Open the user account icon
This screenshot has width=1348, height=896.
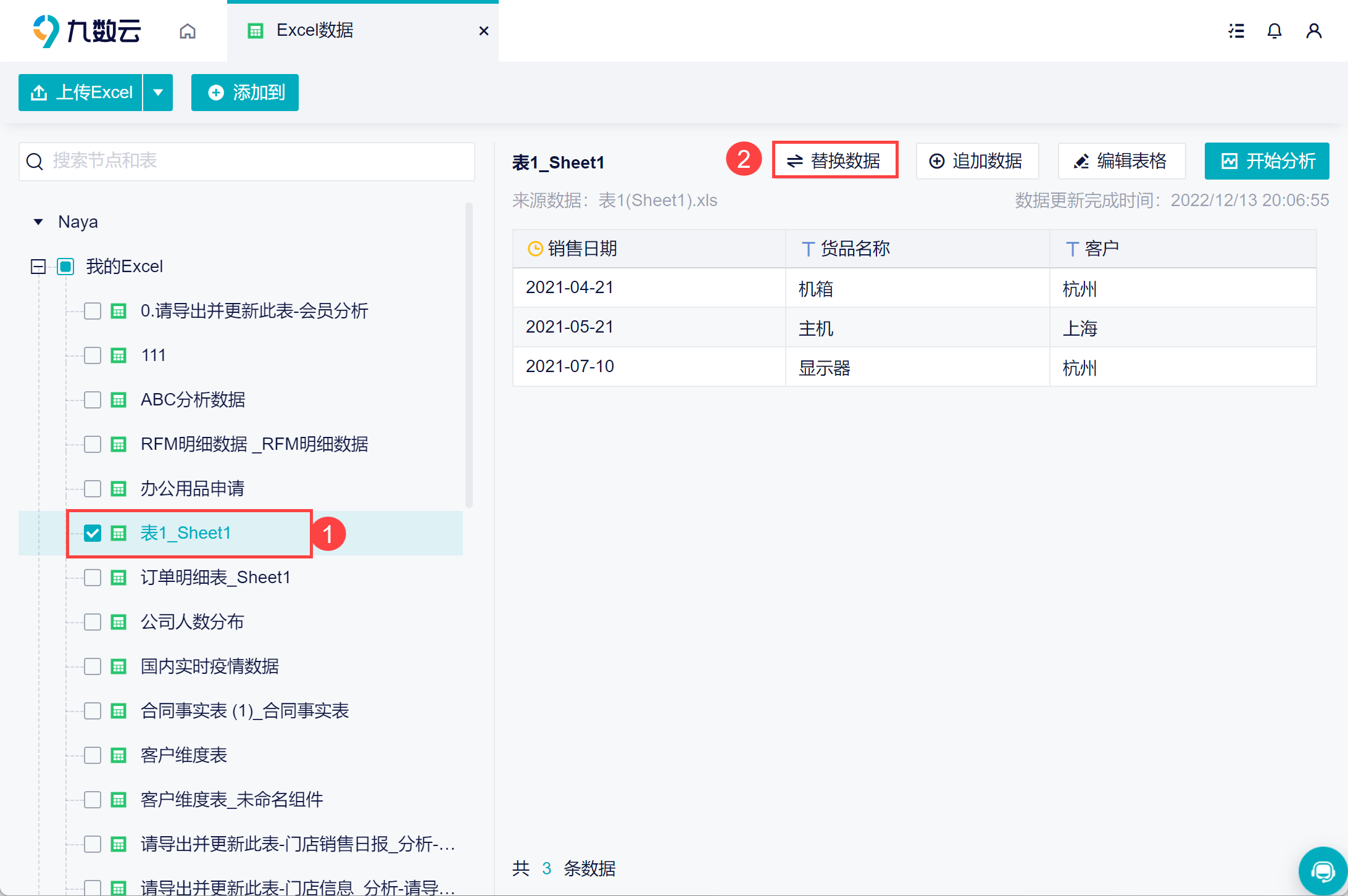coord(1313,31)
